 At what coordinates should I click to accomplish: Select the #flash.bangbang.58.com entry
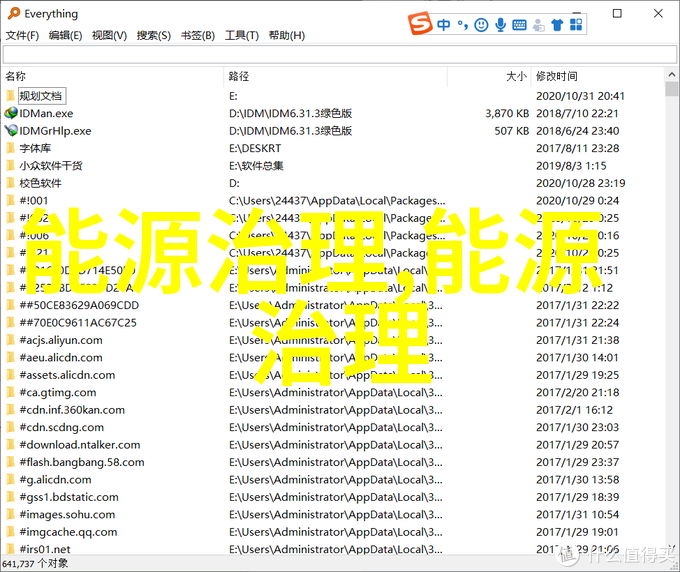(82, 462)
